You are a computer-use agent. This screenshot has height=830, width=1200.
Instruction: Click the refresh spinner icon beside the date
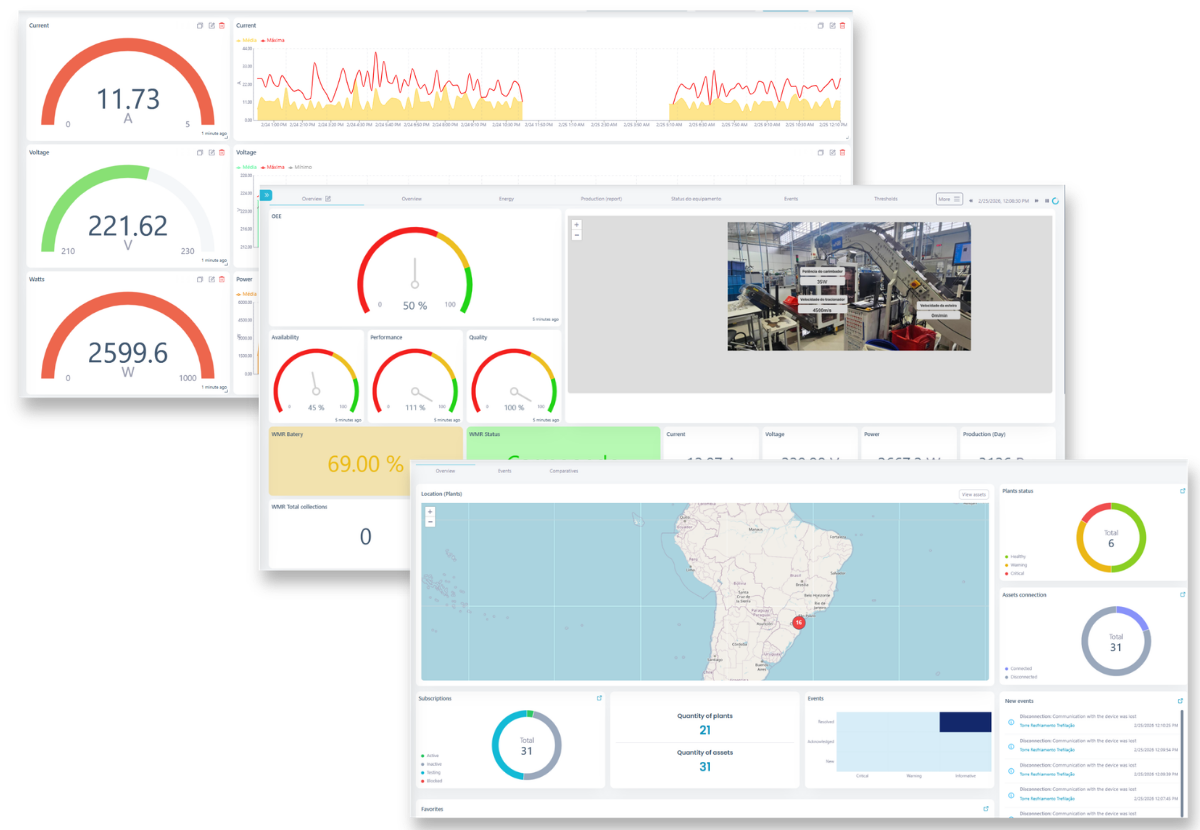[x=1056, y=200]
